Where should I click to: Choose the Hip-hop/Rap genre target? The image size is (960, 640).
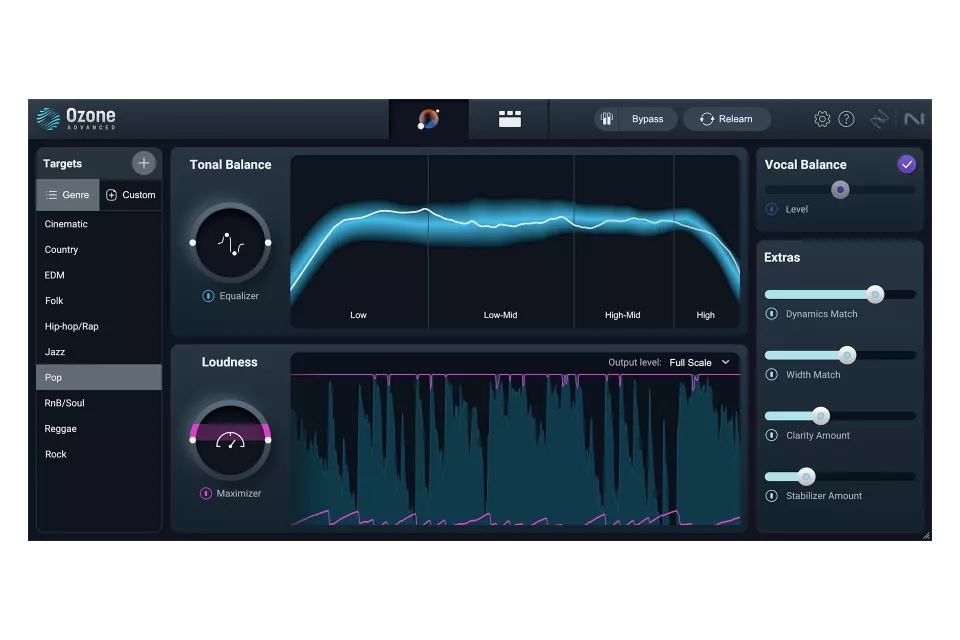[x=71, y=326]
